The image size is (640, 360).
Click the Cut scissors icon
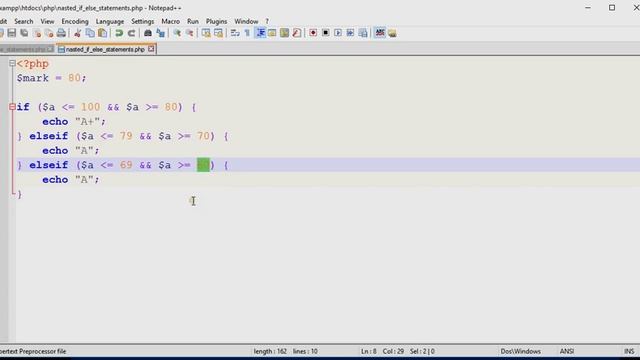78,33
